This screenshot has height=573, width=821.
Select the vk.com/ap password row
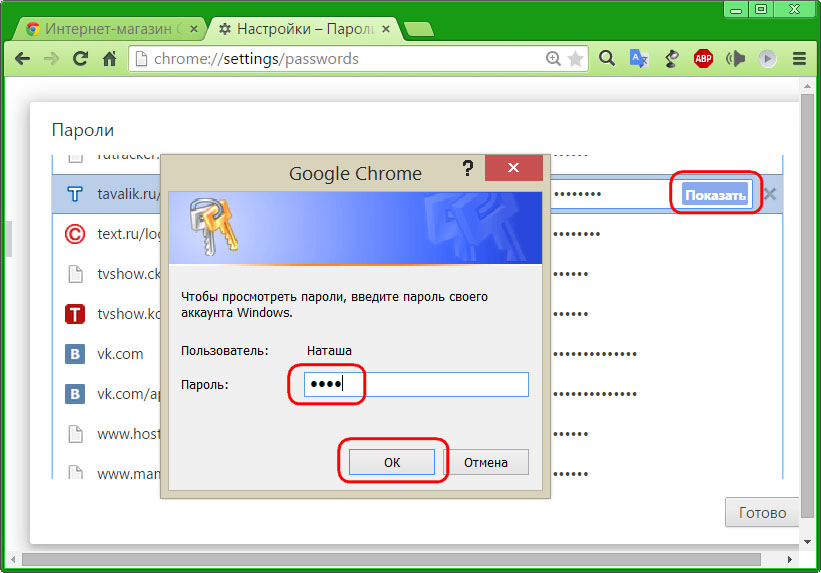(417, 394)
